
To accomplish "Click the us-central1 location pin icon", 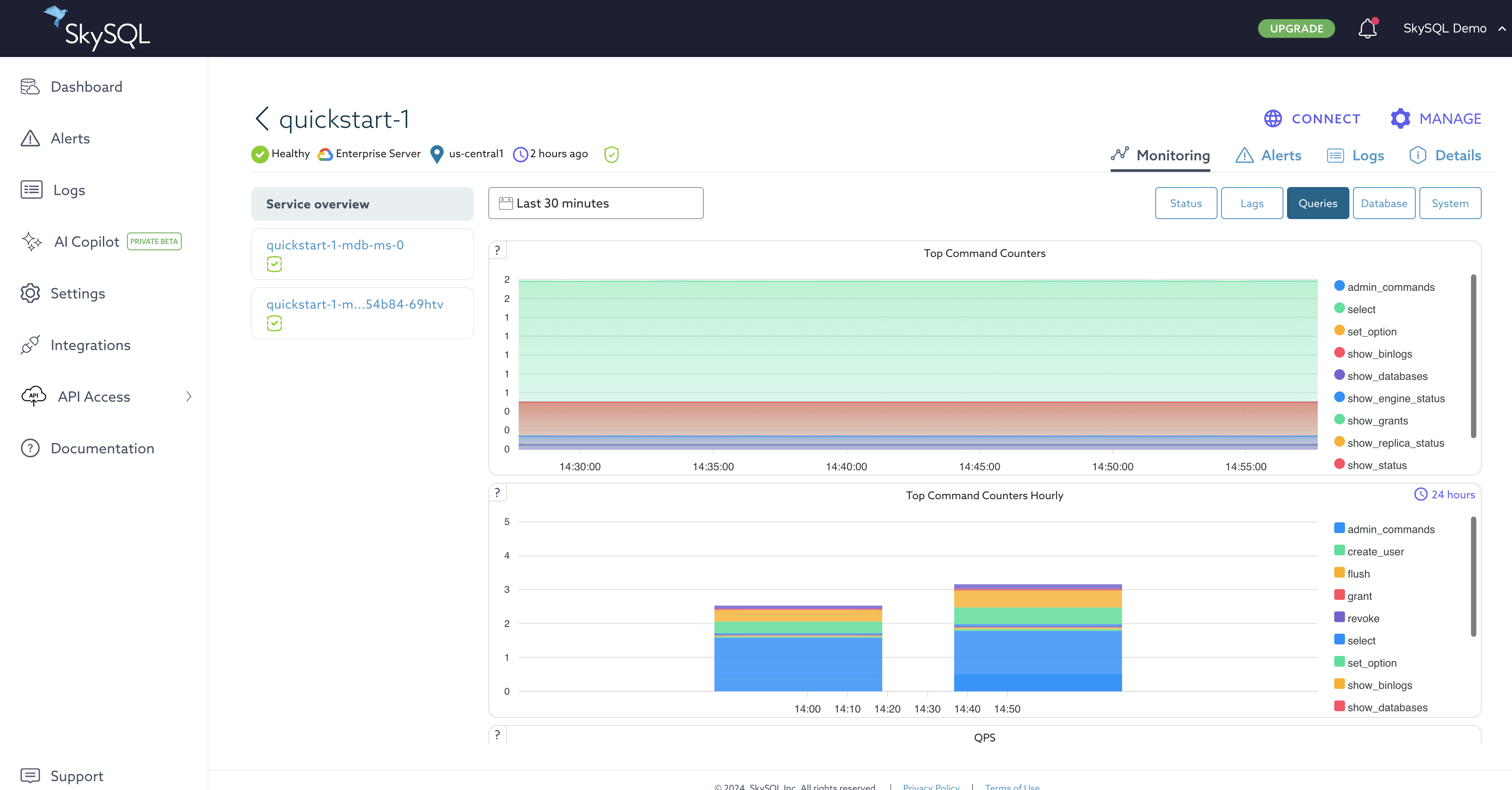I will [x=437, y=155].
